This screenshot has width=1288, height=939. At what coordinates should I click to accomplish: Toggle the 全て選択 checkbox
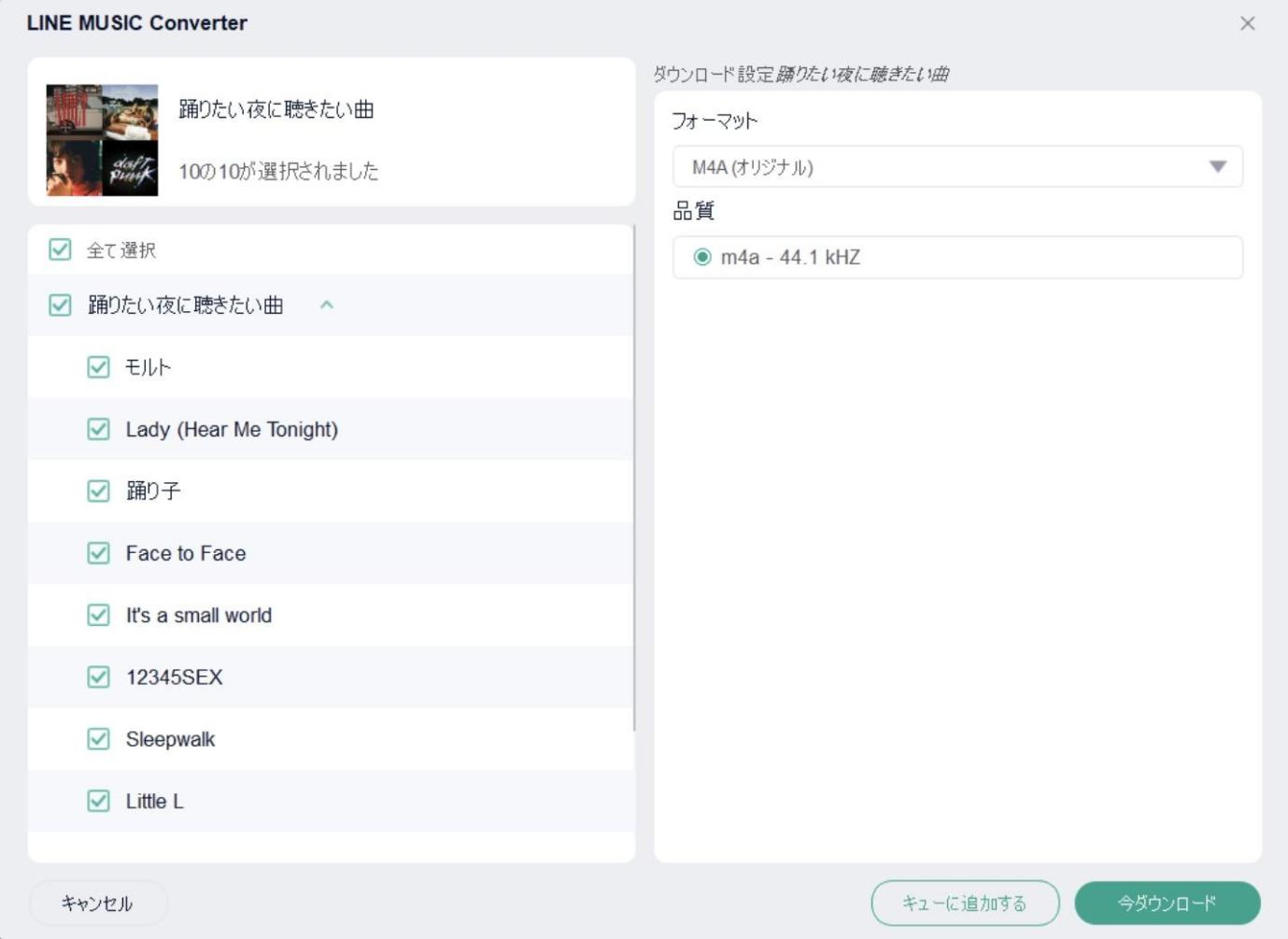point(60,249)
